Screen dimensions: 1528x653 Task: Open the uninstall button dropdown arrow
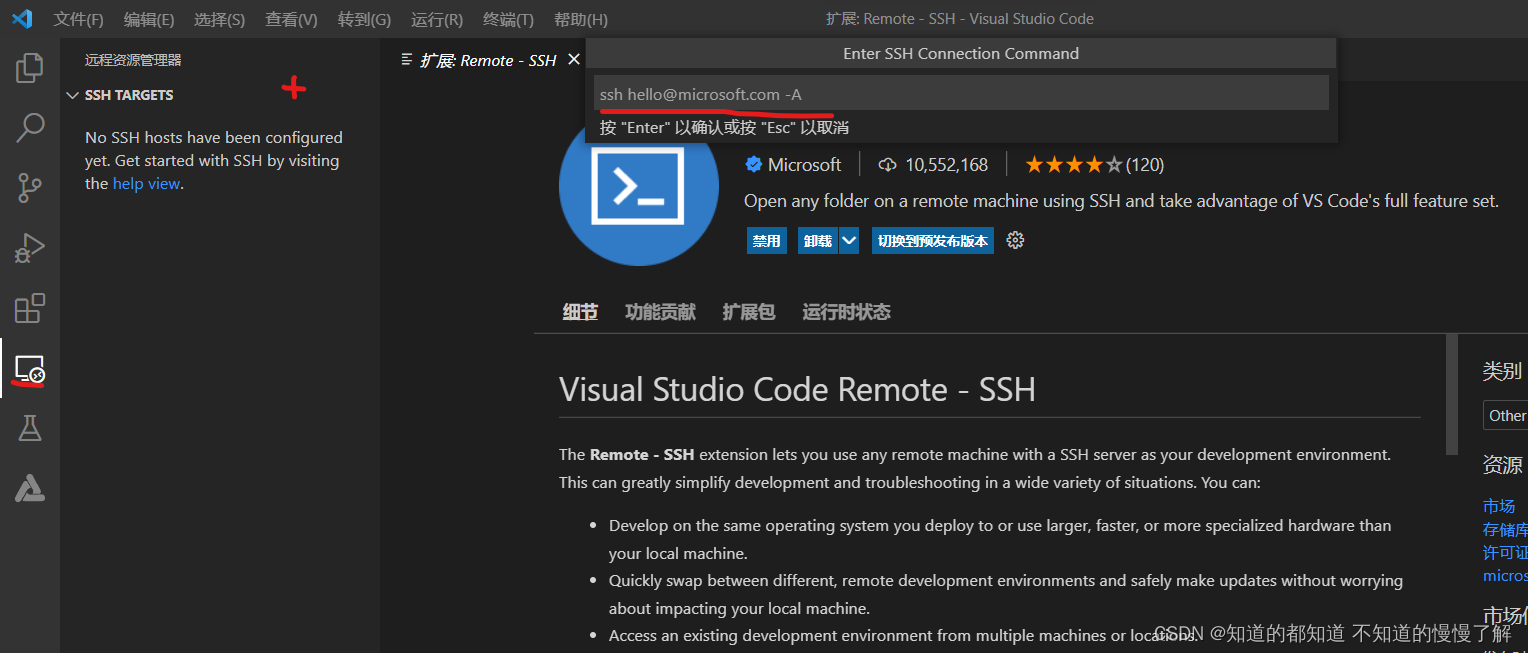tap(849, 241)
